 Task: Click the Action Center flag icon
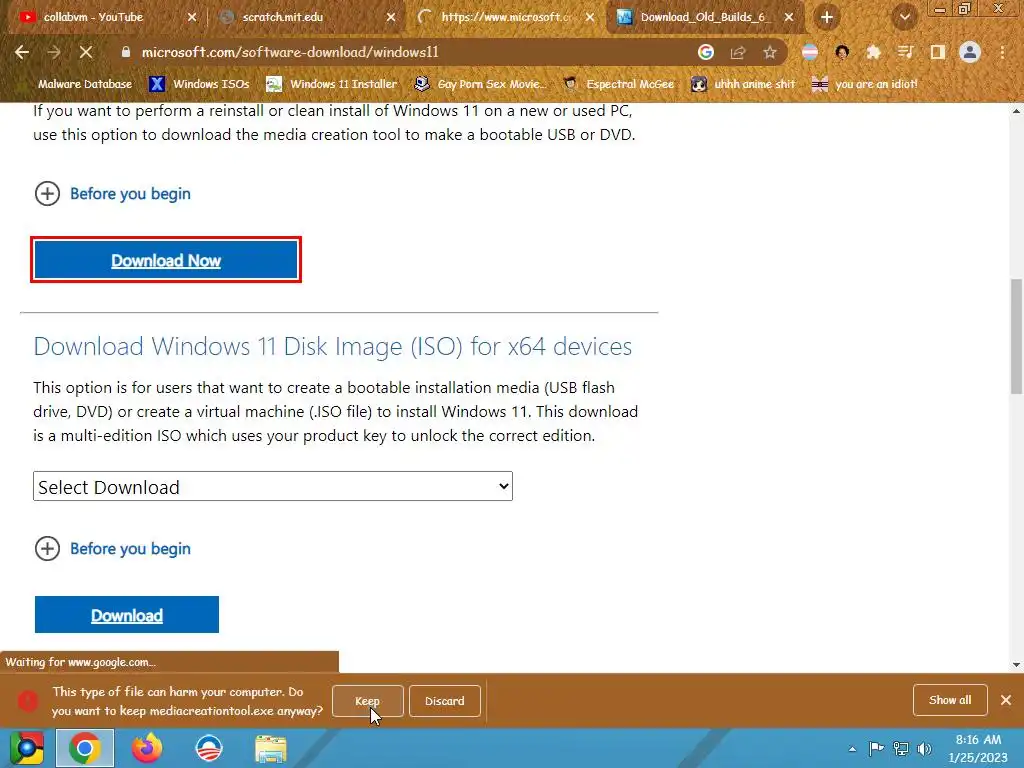tap(876, 748)
